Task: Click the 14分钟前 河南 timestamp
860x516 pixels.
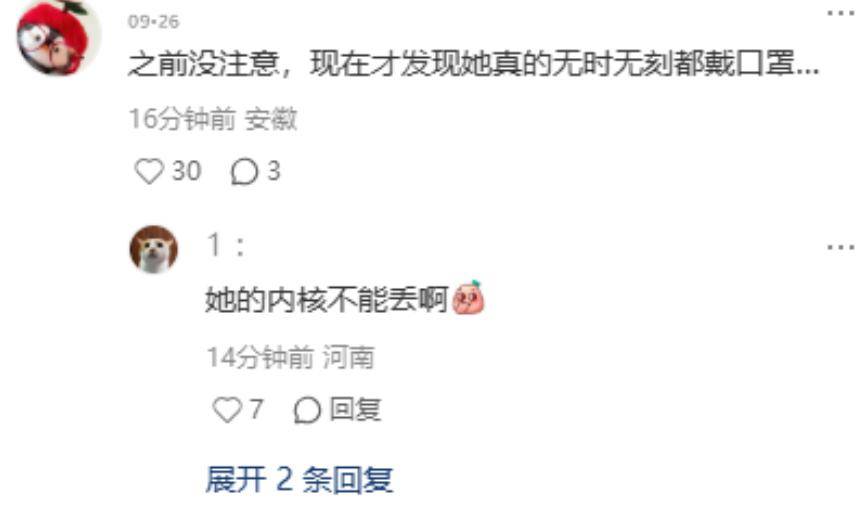Action: (x=291, y=358)
